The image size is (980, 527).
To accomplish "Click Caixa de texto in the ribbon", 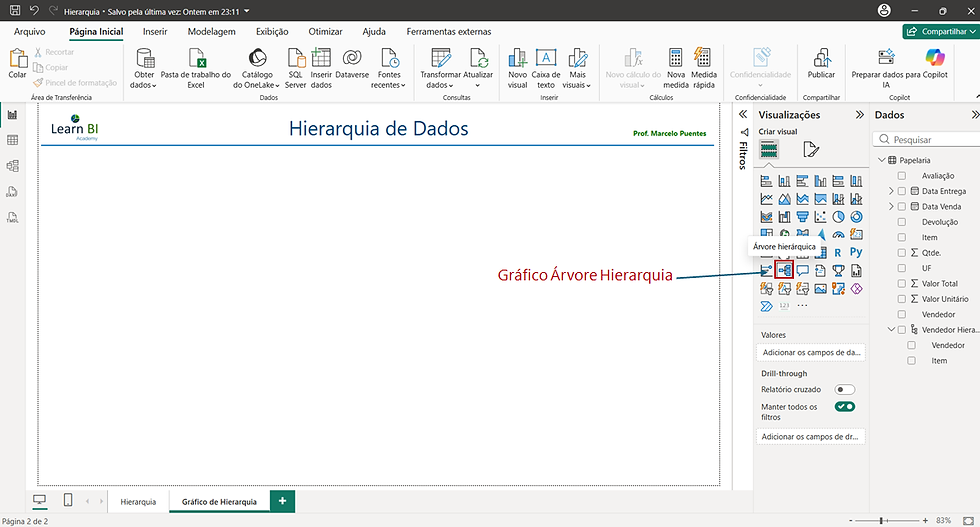I will 546,68.
